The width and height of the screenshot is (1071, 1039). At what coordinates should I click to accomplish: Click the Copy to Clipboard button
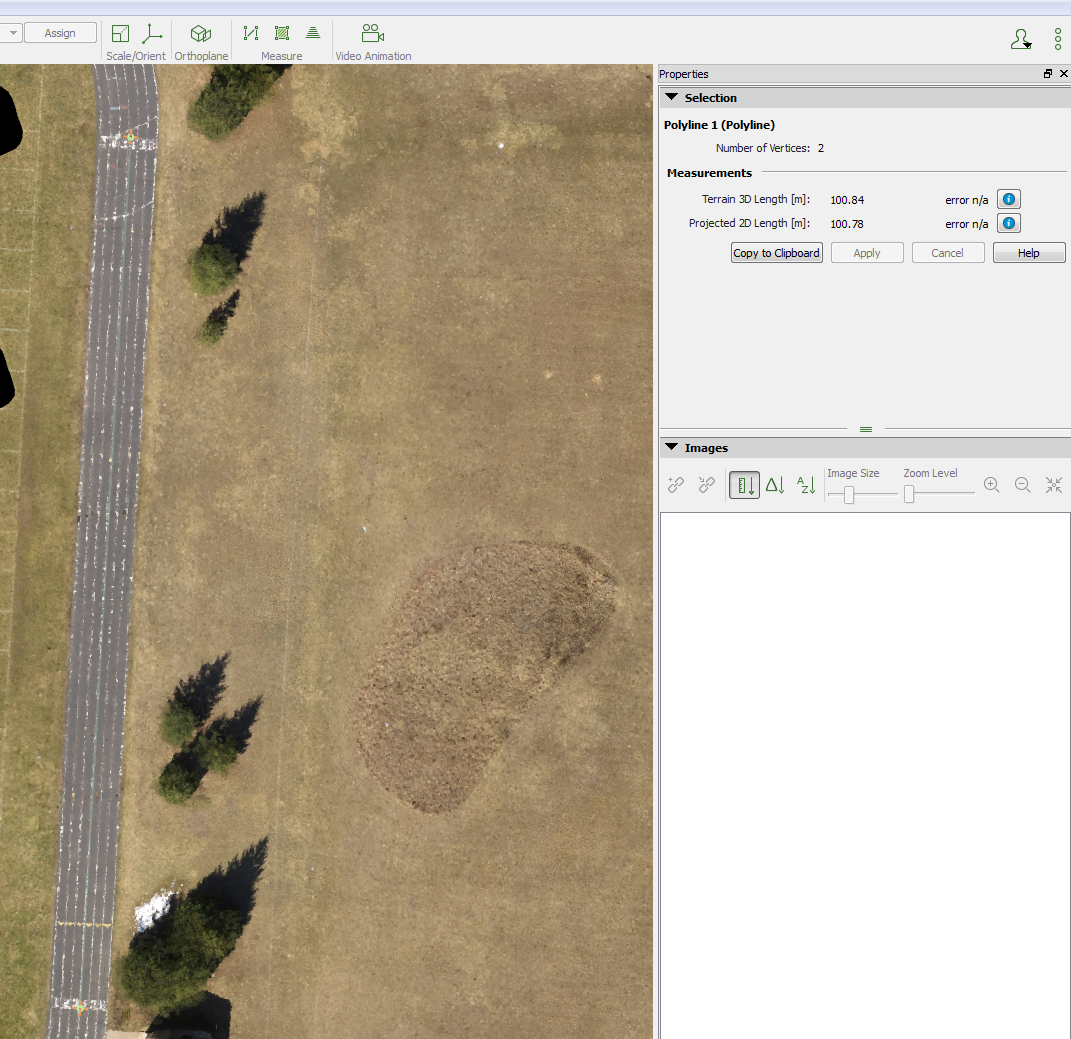[x=776, y=252]
